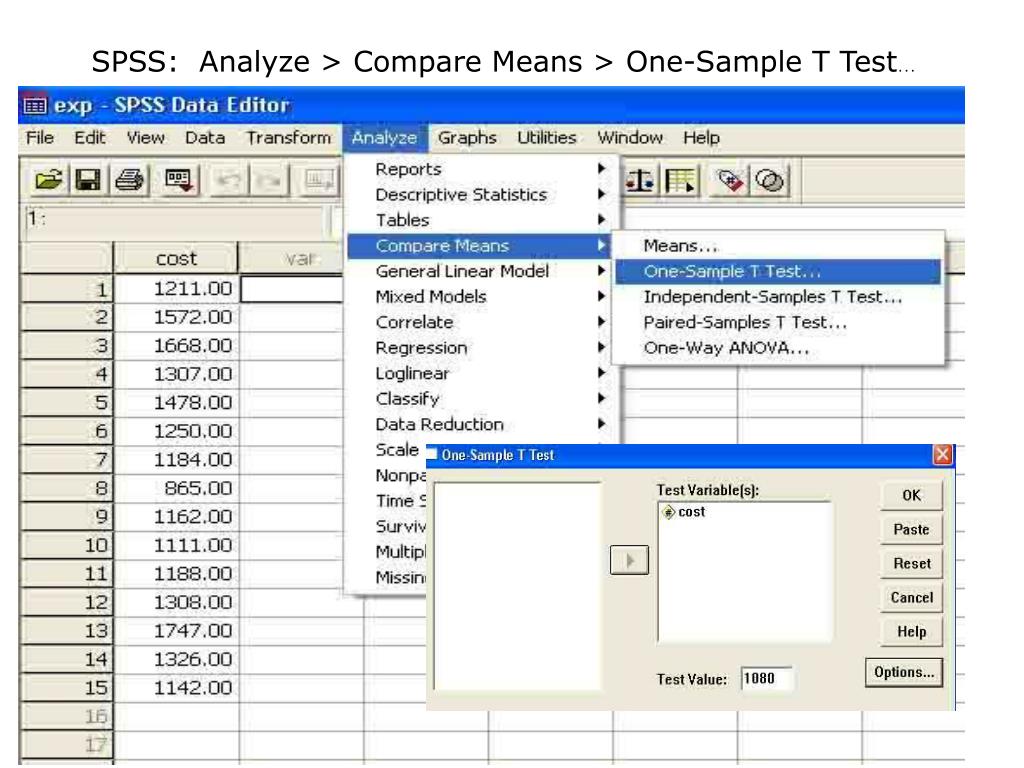Click the Save floppy disk icon

click(x=88, y=180)
